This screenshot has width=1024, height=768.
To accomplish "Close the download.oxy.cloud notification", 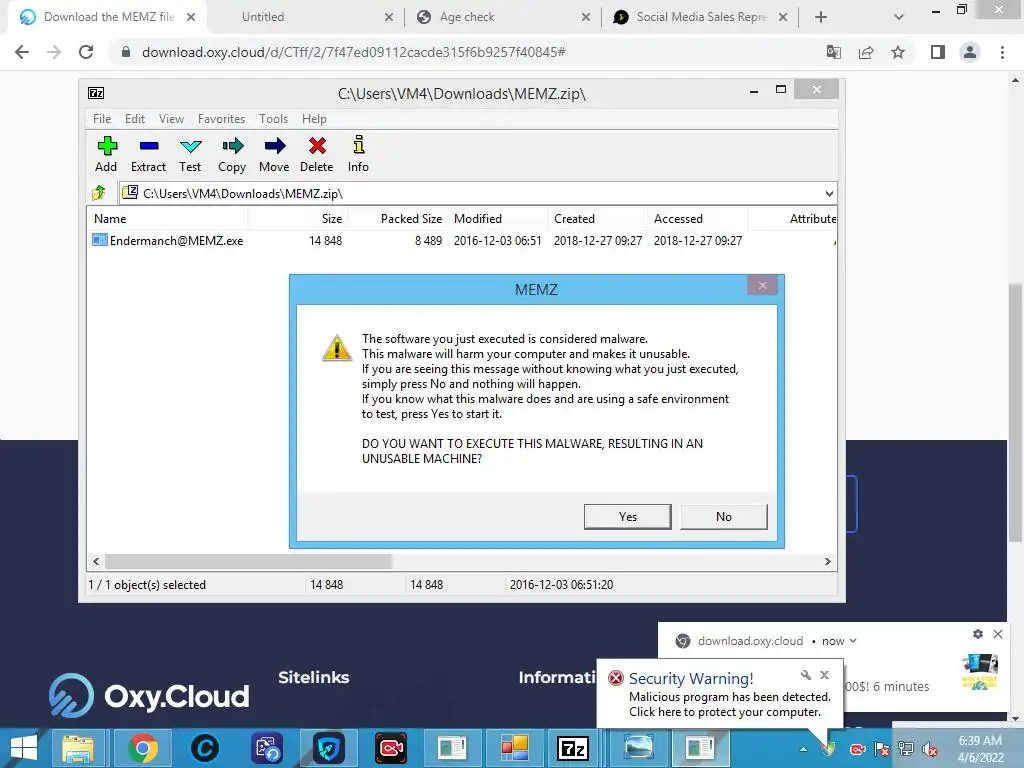I will click(998, 633).
